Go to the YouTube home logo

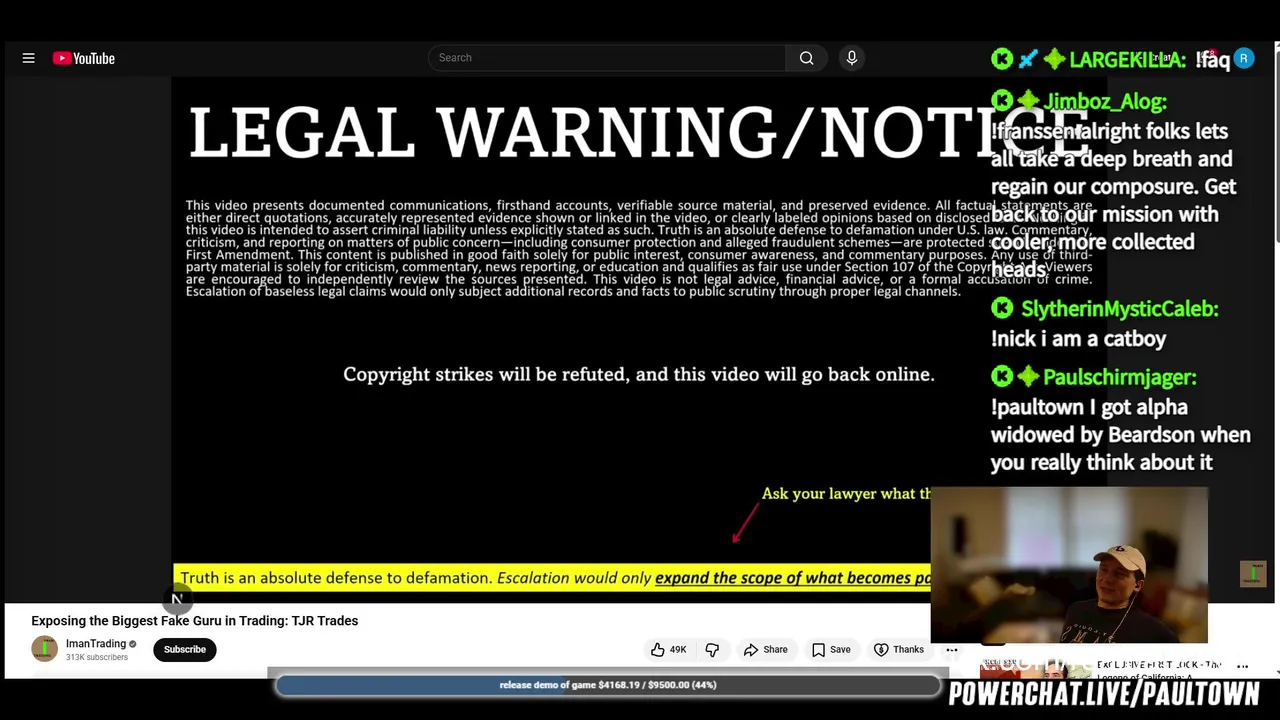[x=84, y=58]
